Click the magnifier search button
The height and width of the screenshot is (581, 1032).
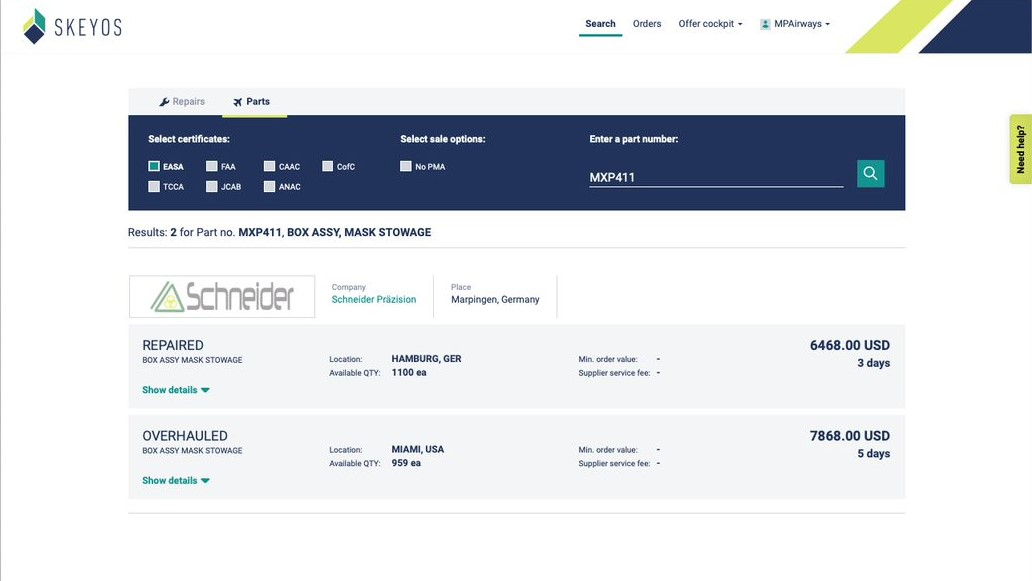(x=870, y=174)
